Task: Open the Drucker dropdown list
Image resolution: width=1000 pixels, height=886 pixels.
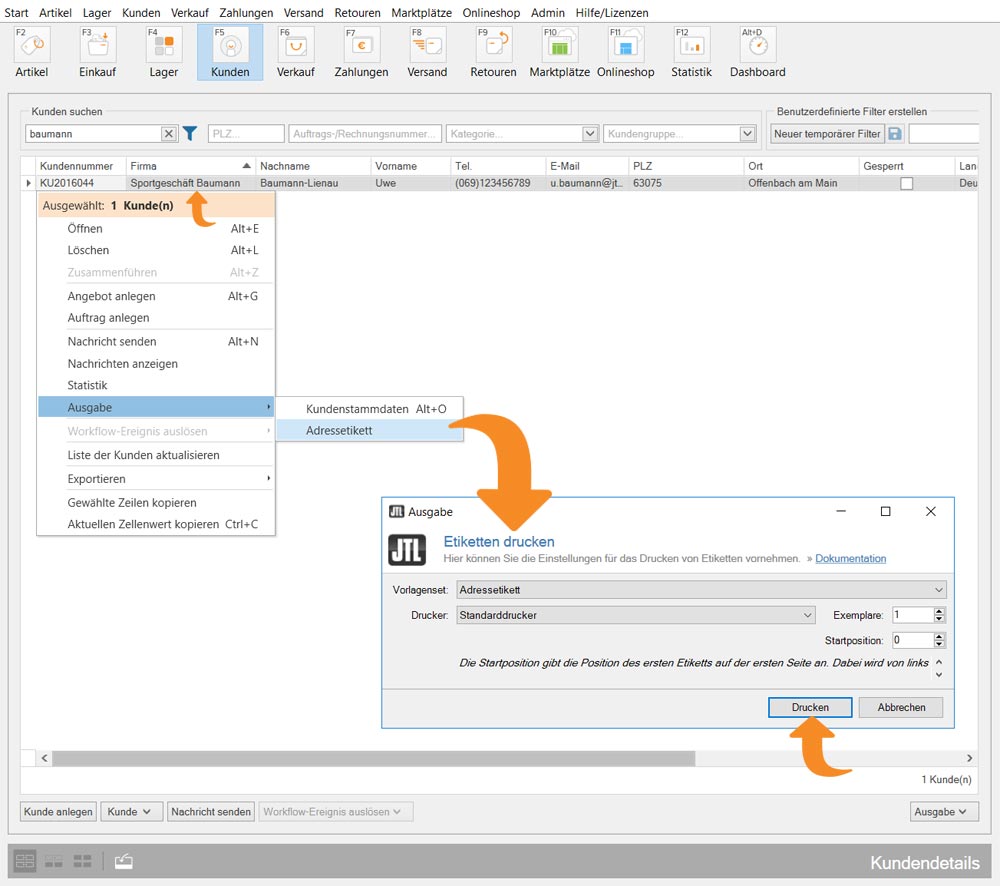Action: point(808,615)
